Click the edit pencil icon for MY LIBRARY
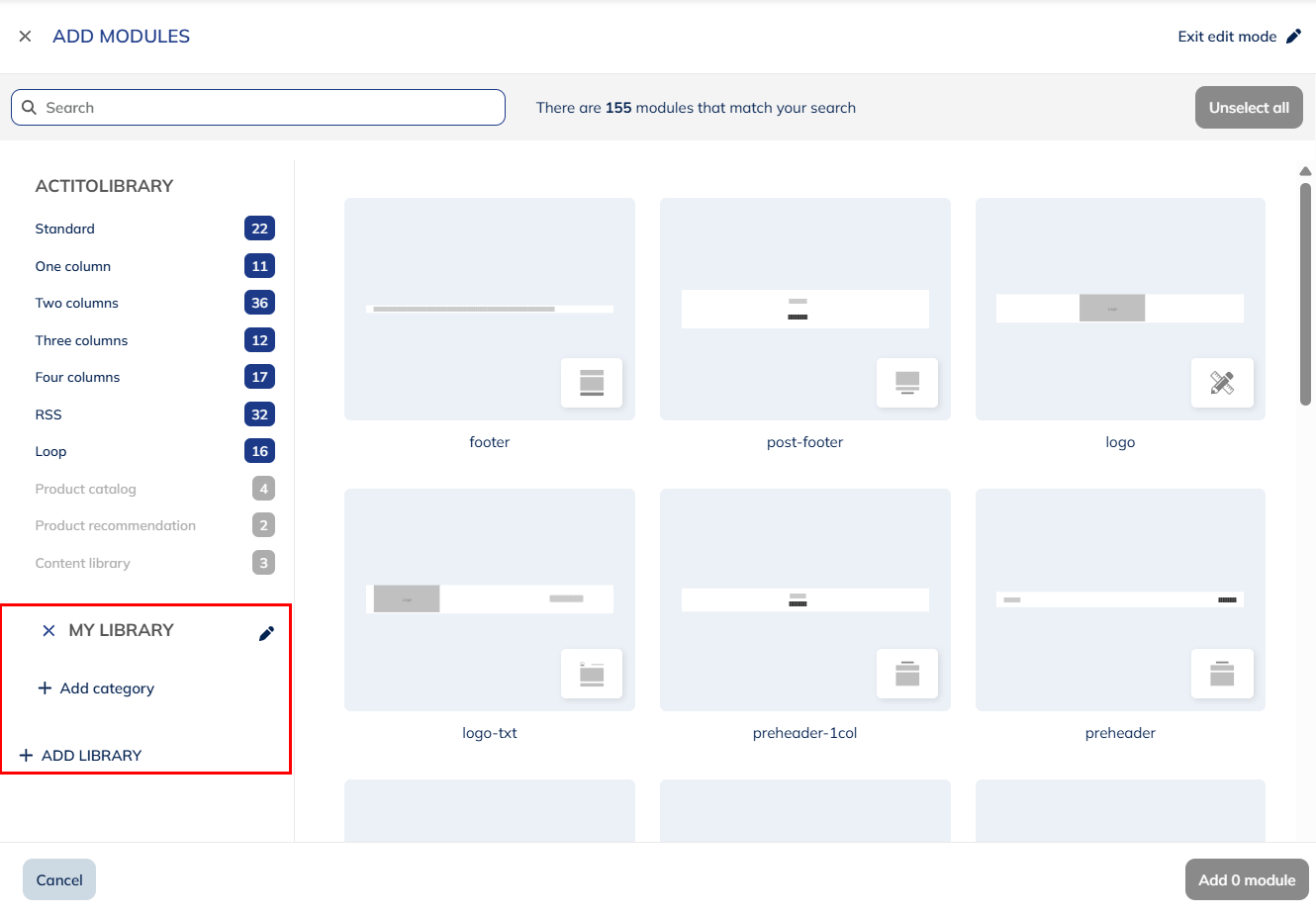 pyautogui.click(x=266, y=633)
